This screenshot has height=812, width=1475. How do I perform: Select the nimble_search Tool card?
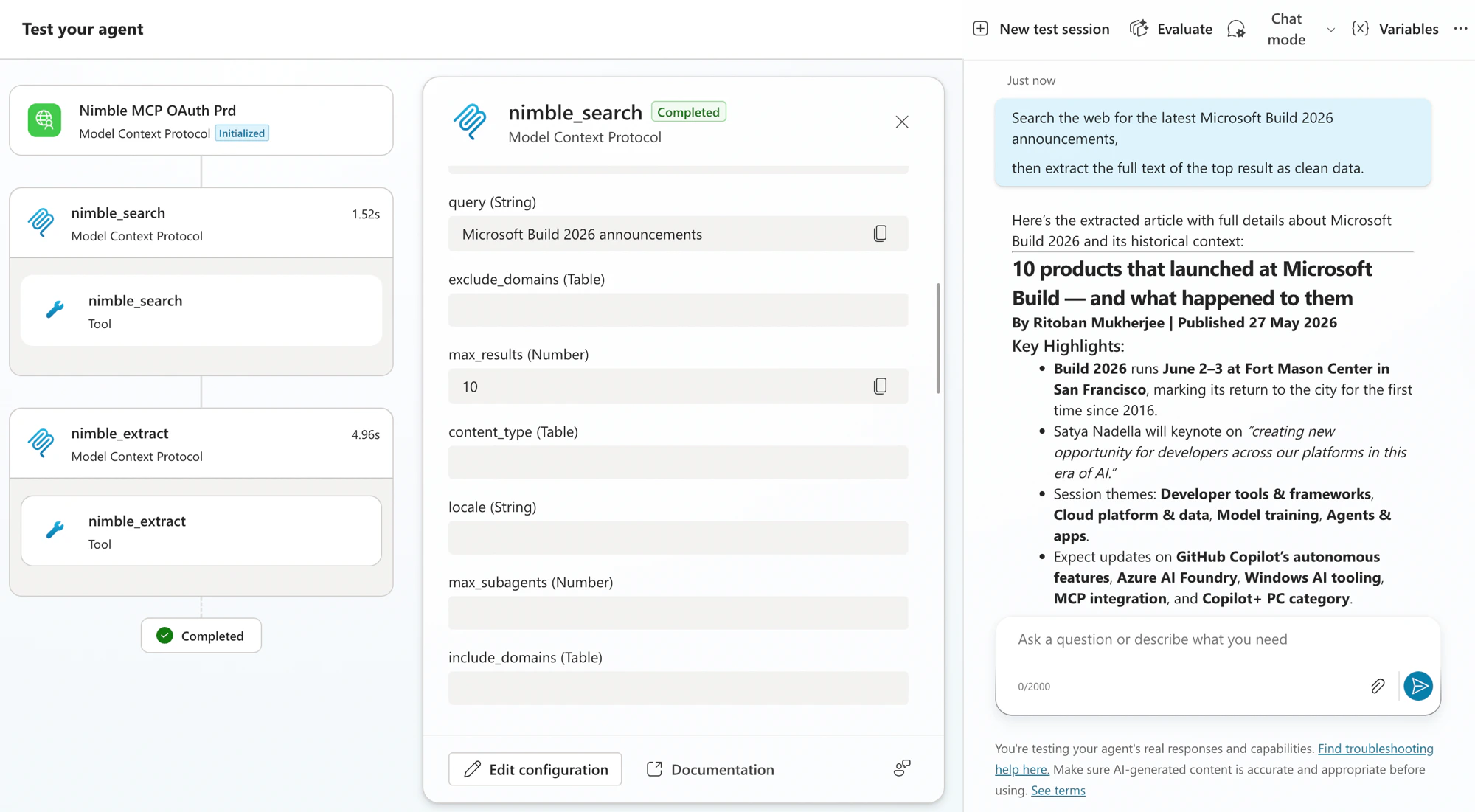(x=201, y=310)
